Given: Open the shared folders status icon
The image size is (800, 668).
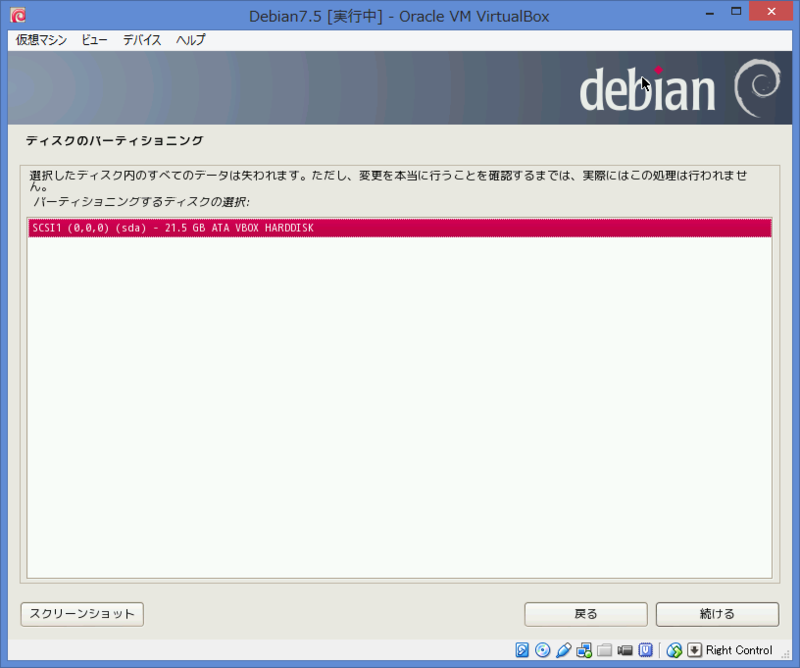Looking at the screenshot, I should (x=605, y=650).
